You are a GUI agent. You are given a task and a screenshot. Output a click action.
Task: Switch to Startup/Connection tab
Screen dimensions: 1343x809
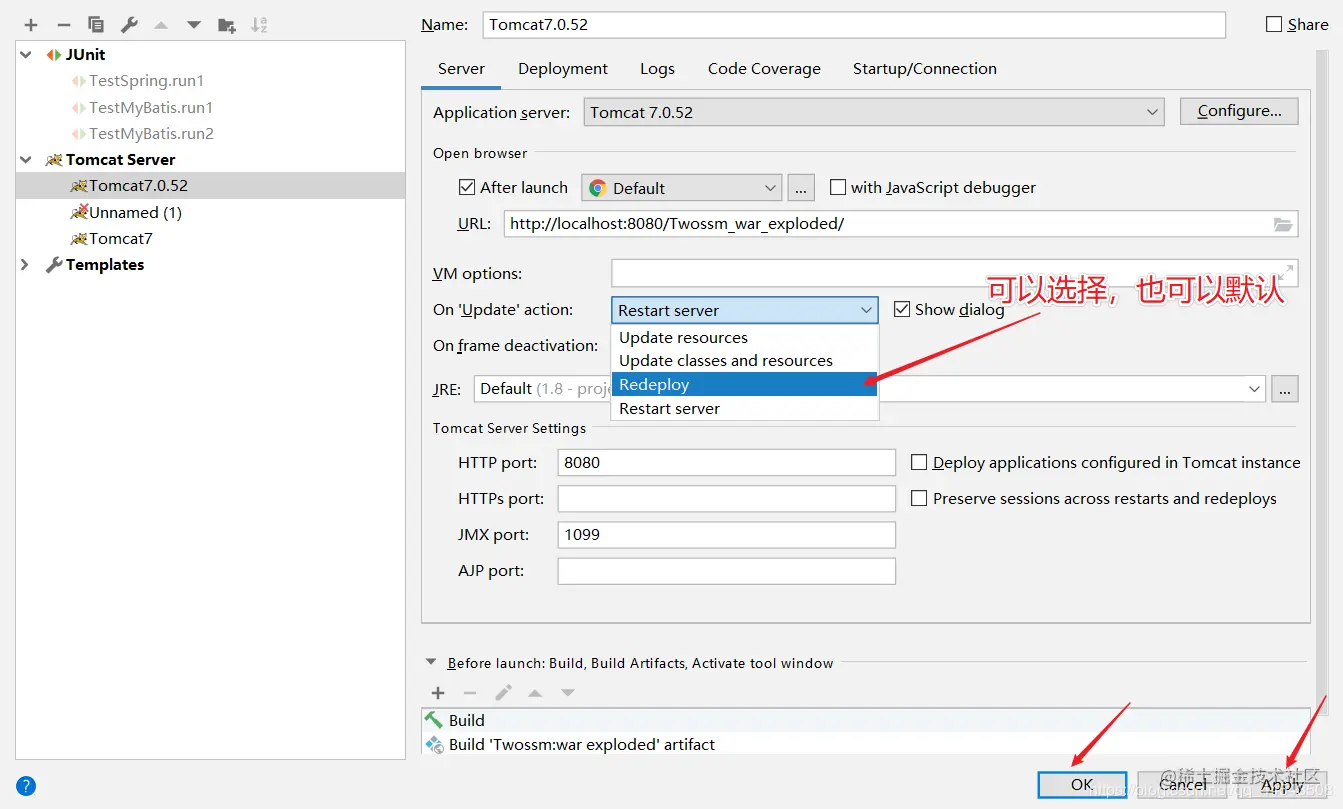coord(925,69)
